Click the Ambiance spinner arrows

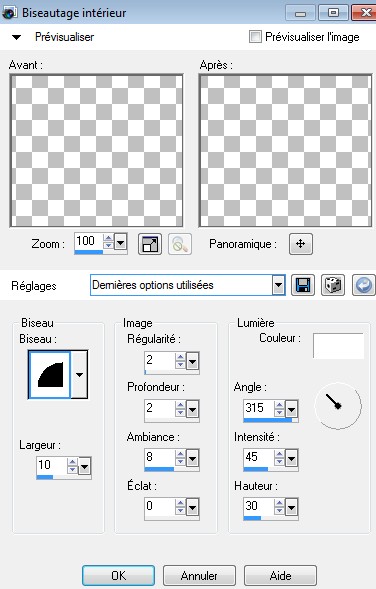pyautogui.click(x=180, y=458)
